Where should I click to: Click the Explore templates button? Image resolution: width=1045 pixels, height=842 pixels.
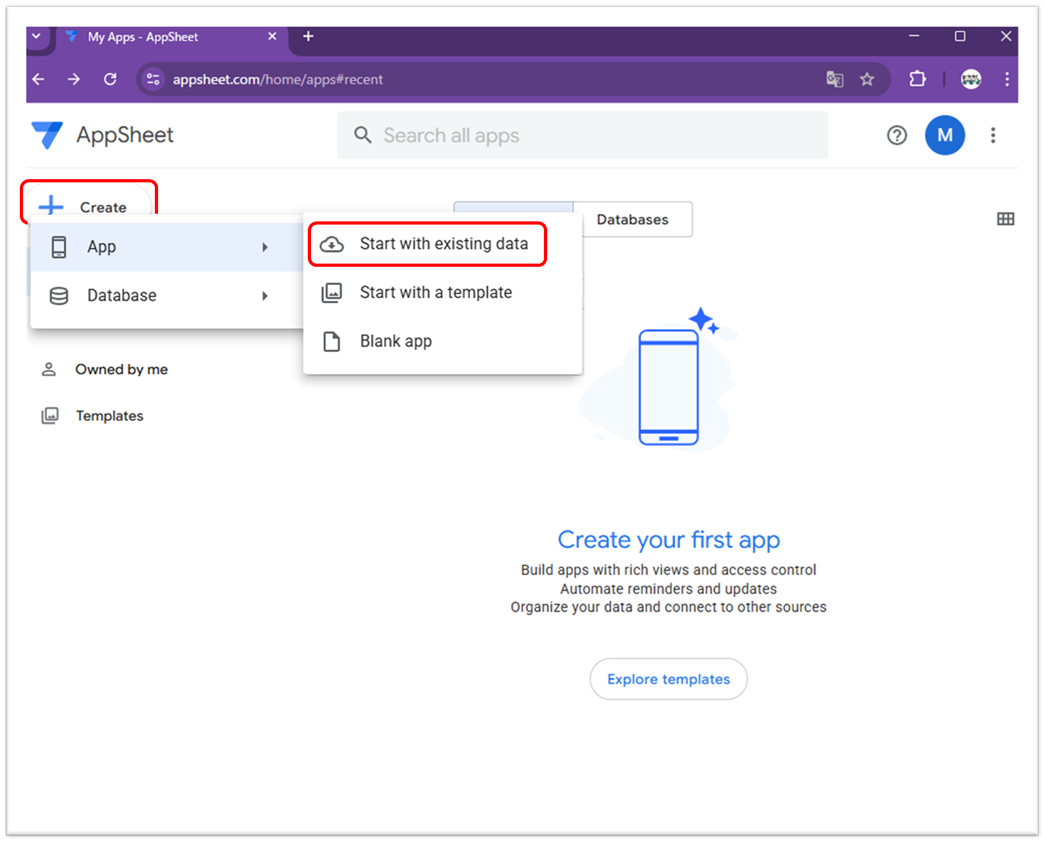coord(668,679)
